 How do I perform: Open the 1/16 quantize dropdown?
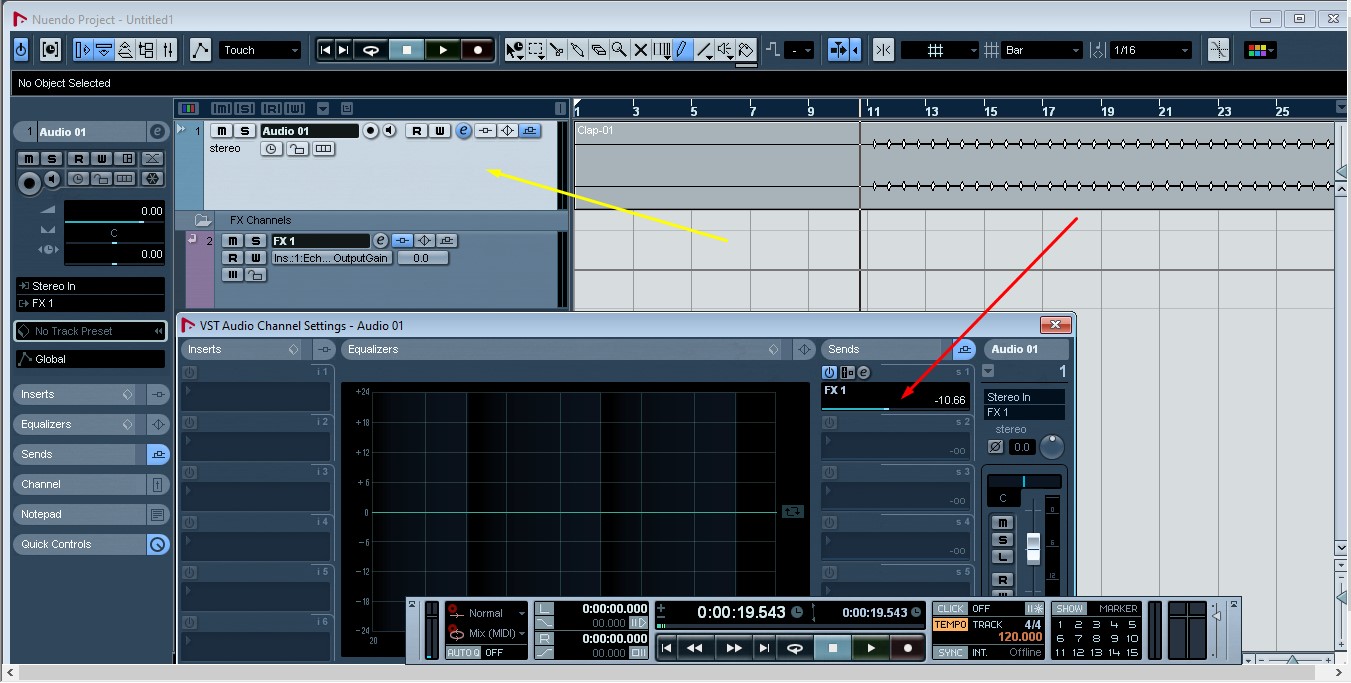point(1150,50)
